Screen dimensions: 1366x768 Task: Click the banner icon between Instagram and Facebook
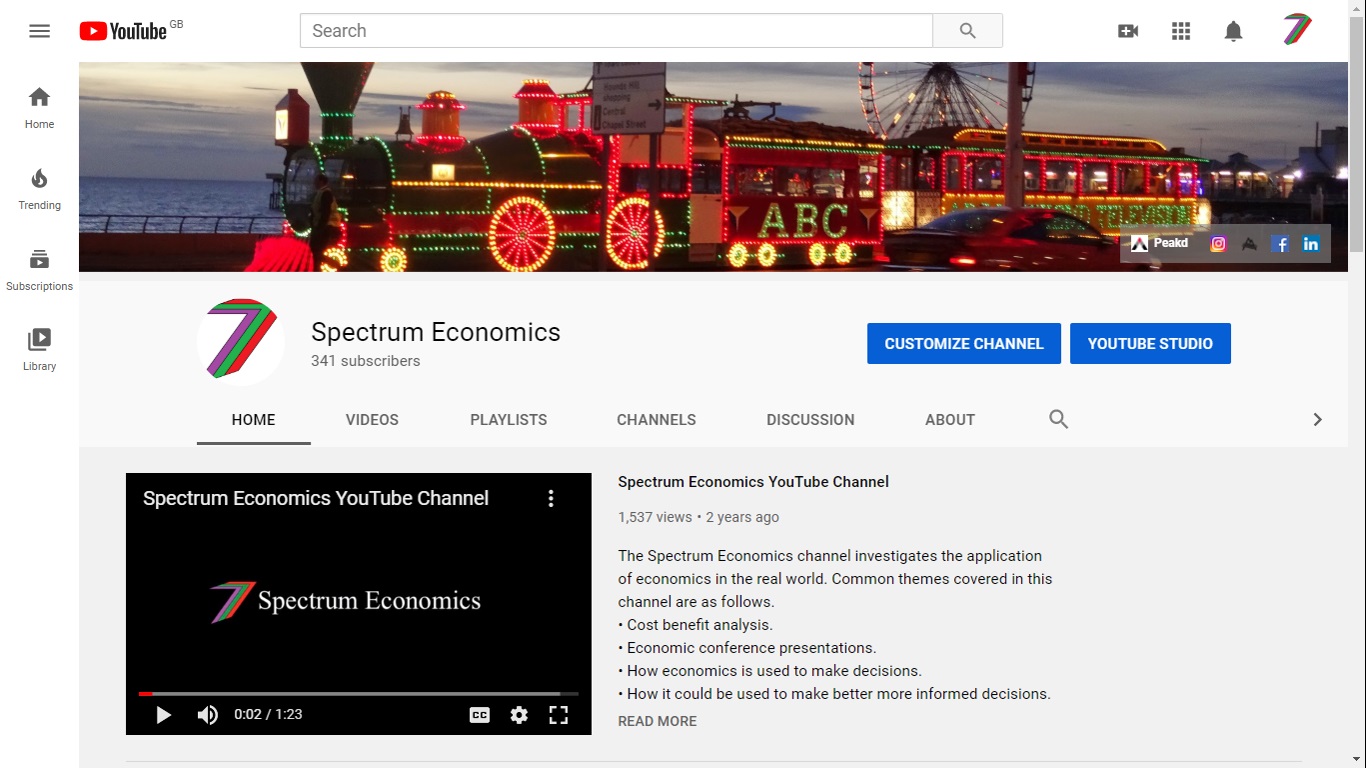1249,243
